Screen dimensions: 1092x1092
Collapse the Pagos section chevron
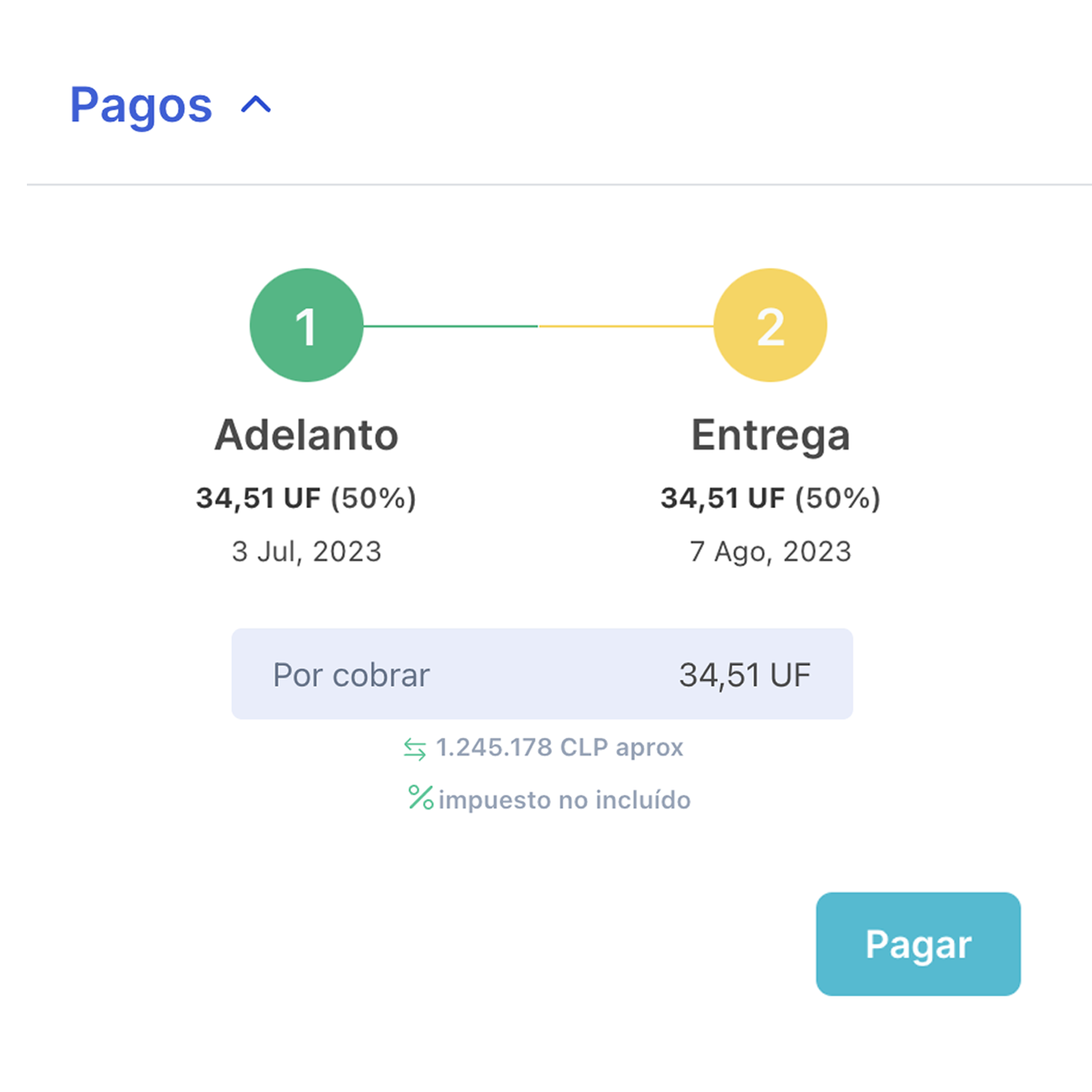[255, 105]
